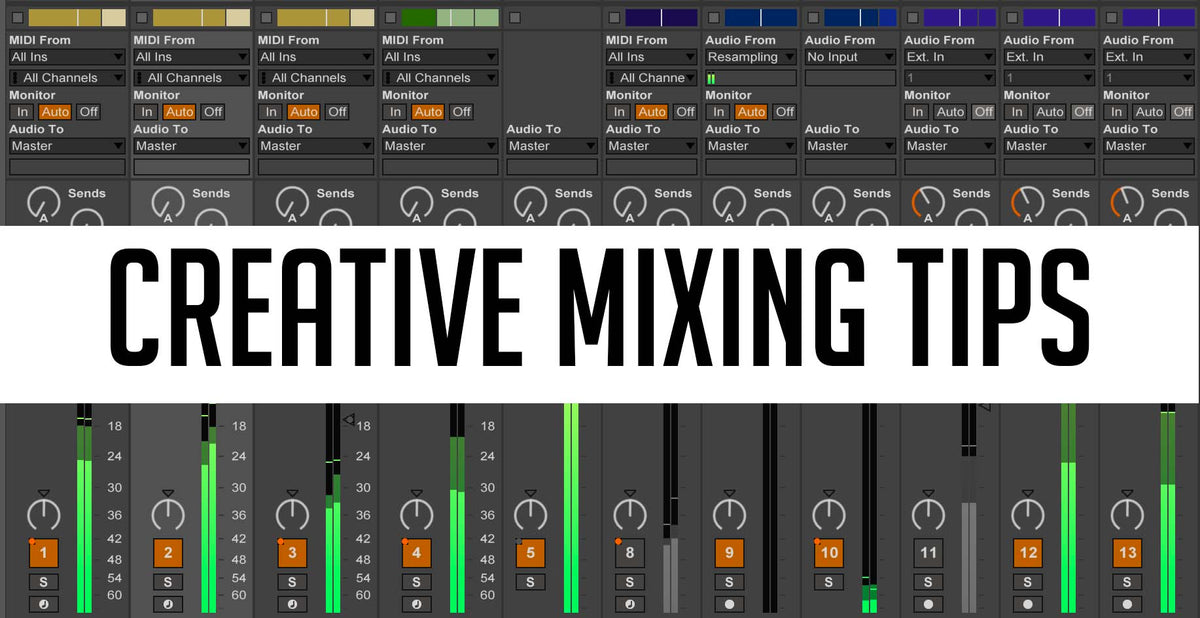The height and width of the screenshot is (618, 1200).
Task: Click the pan knob above track 5
Action: click(x=530, y=514)
